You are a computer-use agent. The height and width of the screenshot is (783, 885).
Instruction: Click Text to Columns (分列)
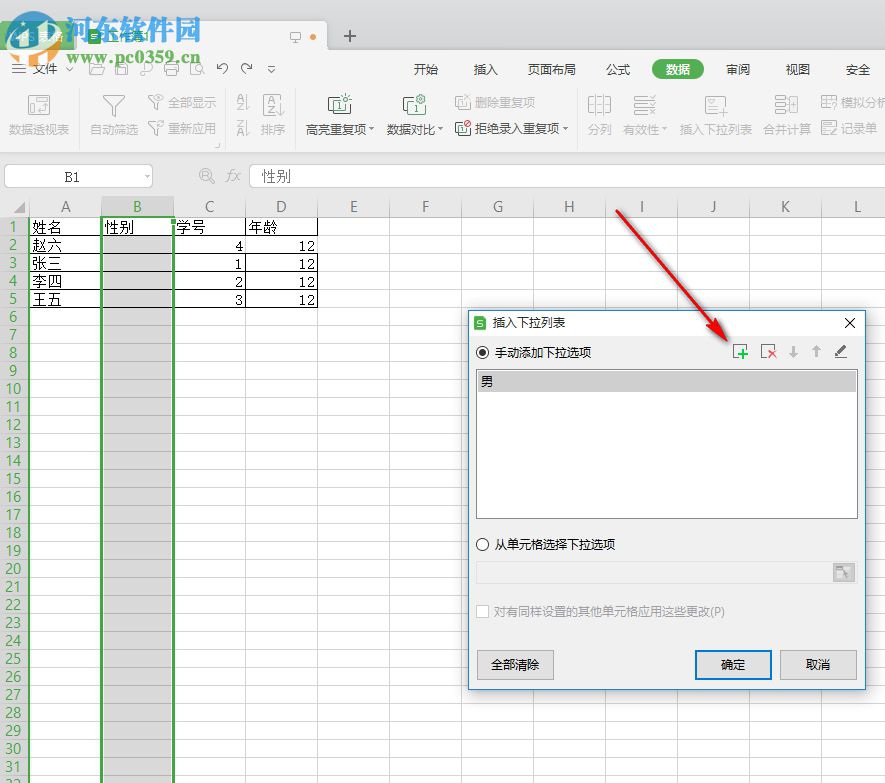tap(599, 115)
